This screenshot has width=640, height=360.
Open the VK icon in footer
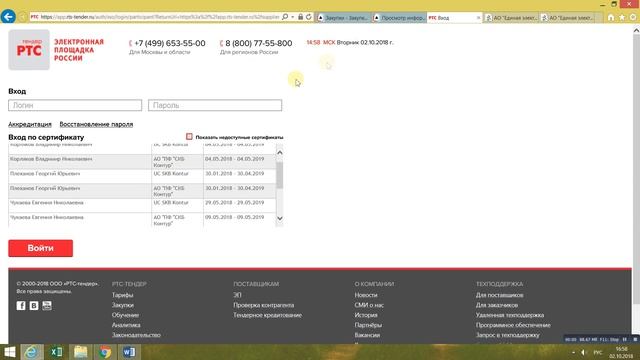coord(34,305)
